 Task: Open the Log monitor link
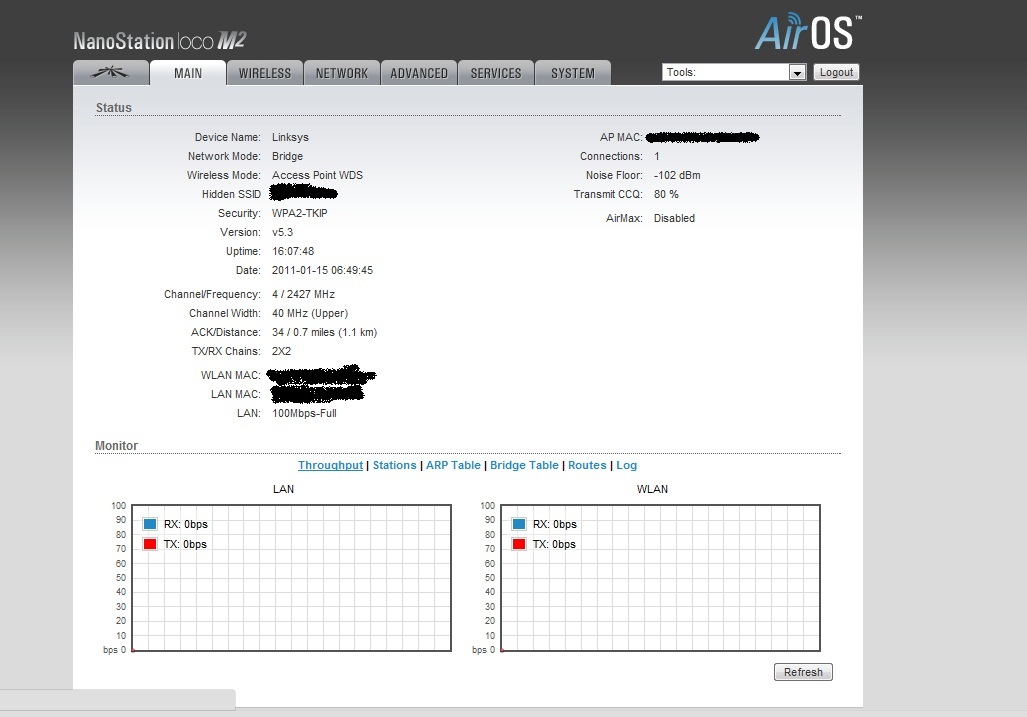pos(626,465)
